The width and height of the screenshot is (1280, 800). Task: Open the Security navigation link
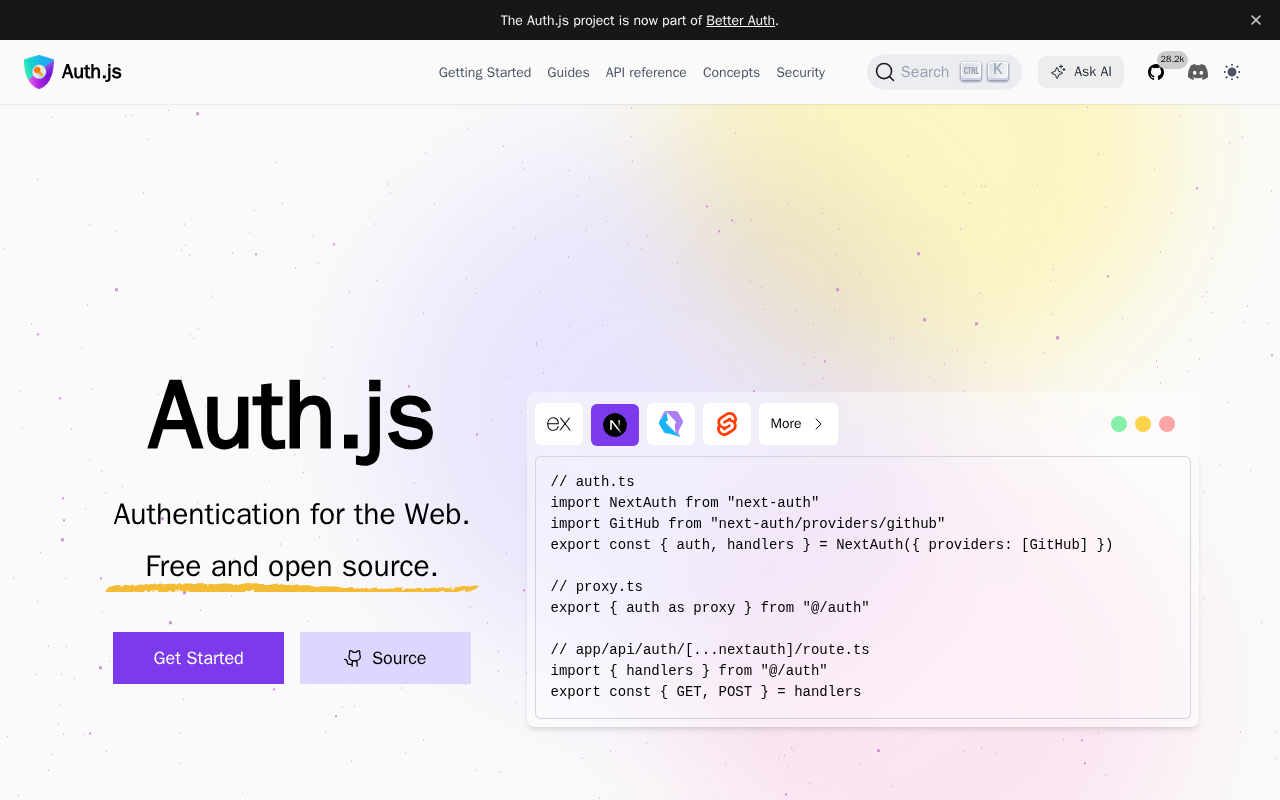800,72
